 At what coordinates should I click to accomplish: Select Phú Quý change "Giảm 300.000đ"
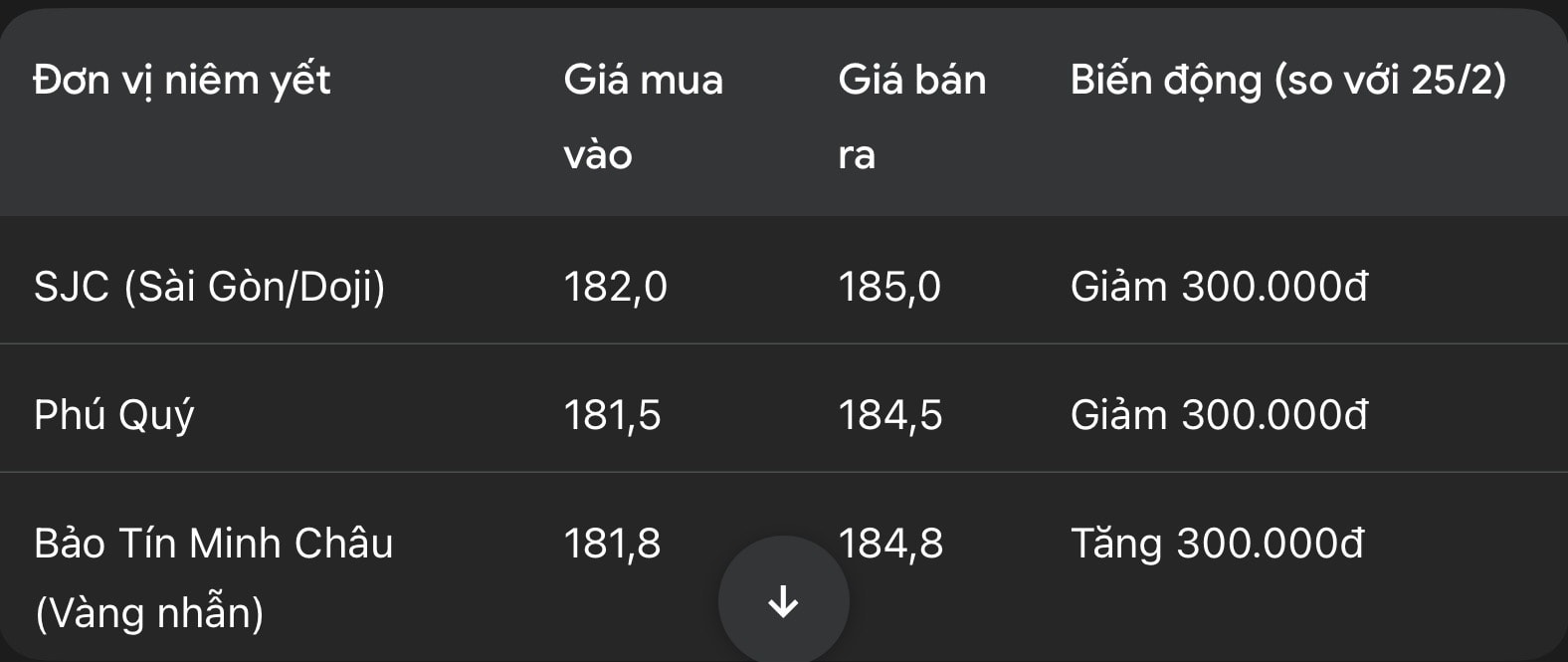(1219, 415)
